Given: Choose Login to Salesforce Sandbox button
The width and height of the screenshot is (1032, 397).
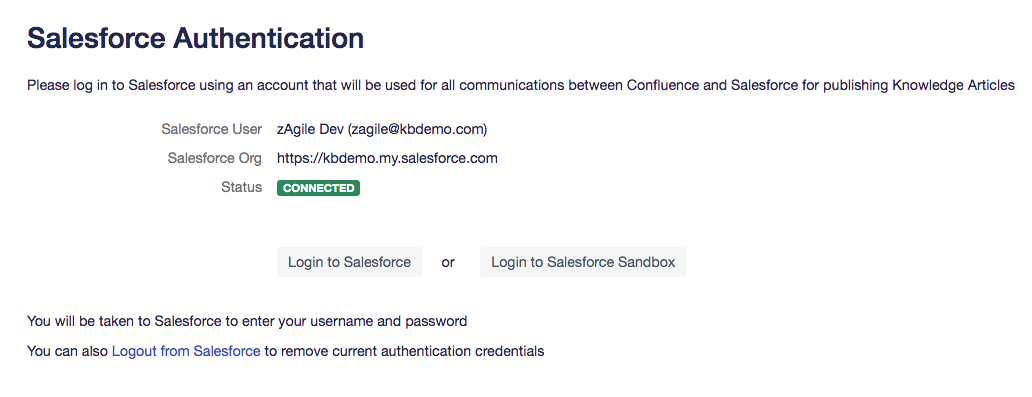Looking at the screenshot, I should coord(583,262).
